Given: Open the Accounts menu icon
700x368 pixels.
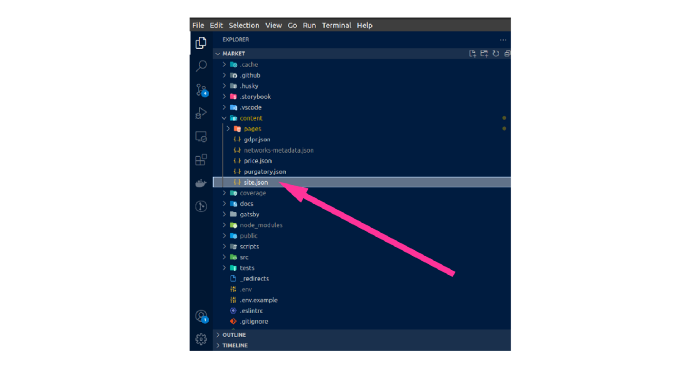Looking at the screenshot, I should tap(201, 316).
